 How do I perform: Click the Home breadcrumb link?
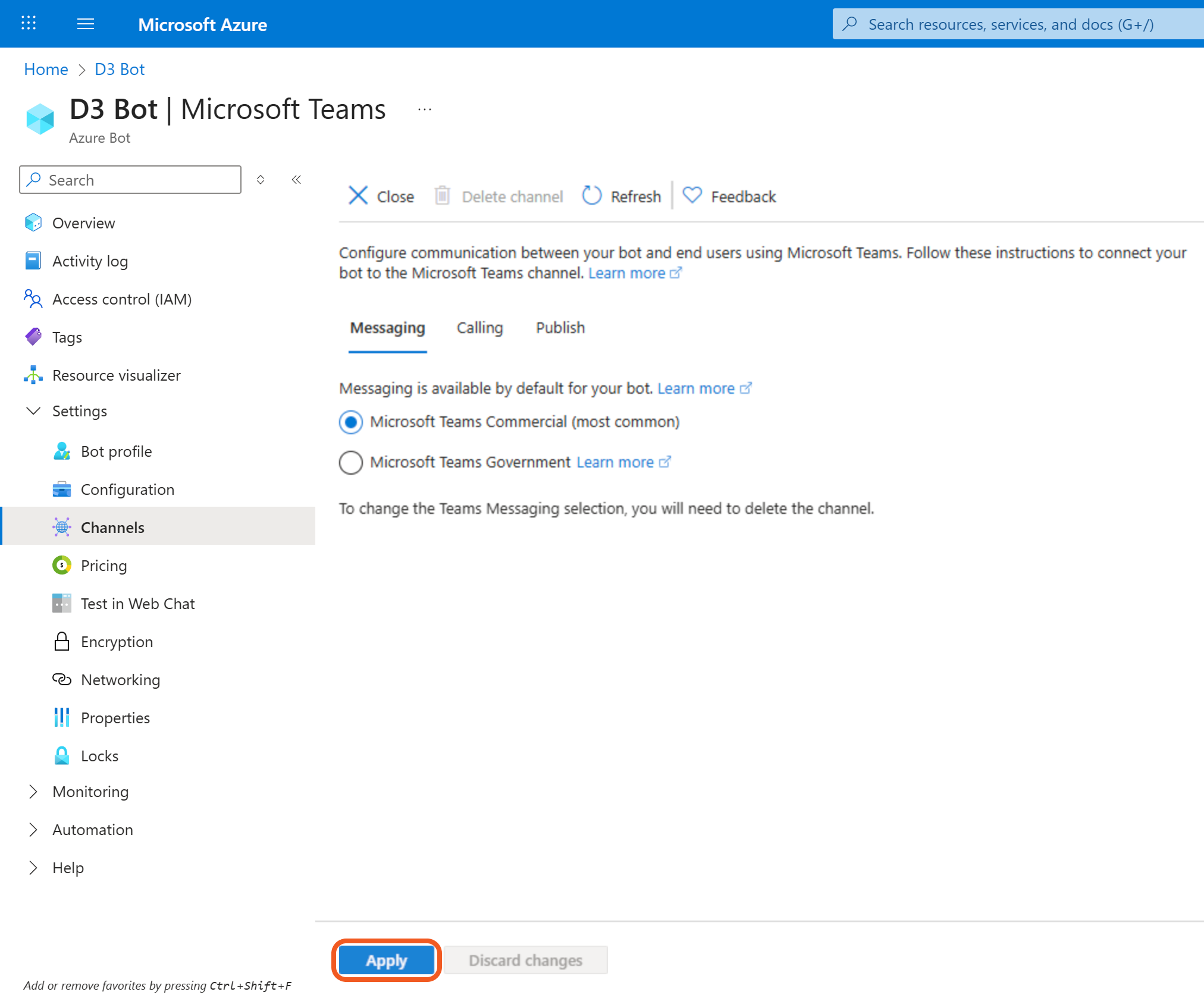point(46,69)
